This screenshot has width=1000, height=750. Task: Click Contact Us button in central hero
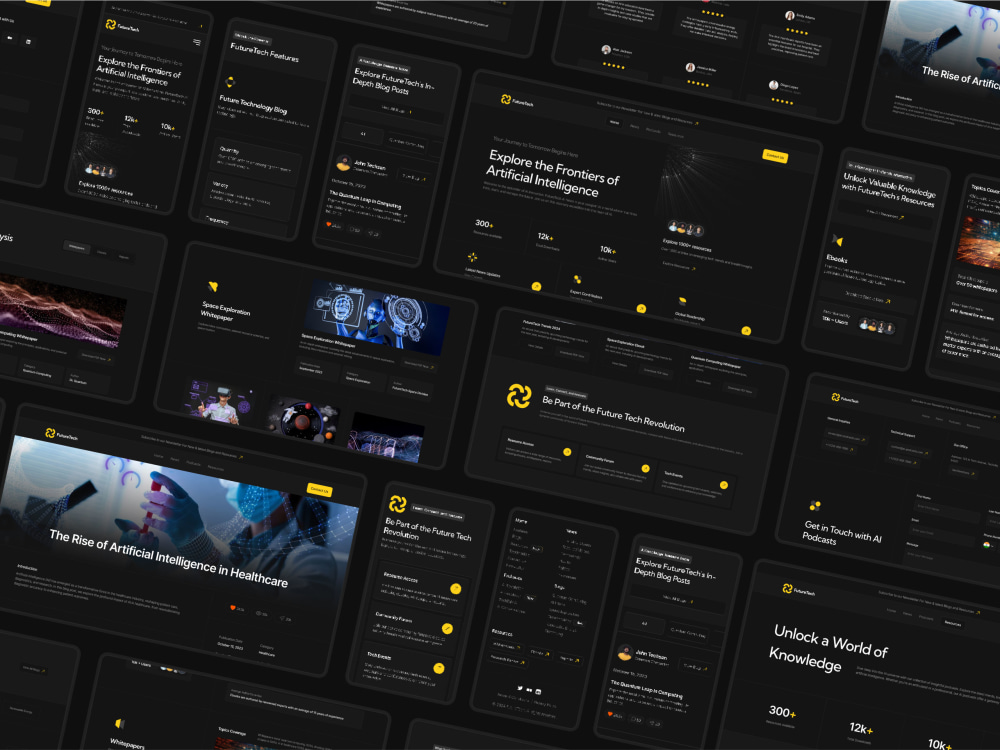tap(775, 156)
